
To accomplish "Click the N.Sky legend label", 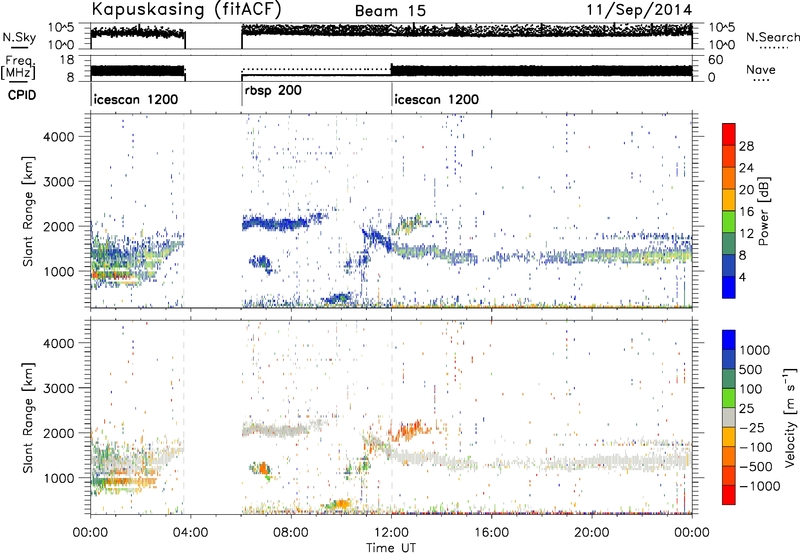I will 19,37.
